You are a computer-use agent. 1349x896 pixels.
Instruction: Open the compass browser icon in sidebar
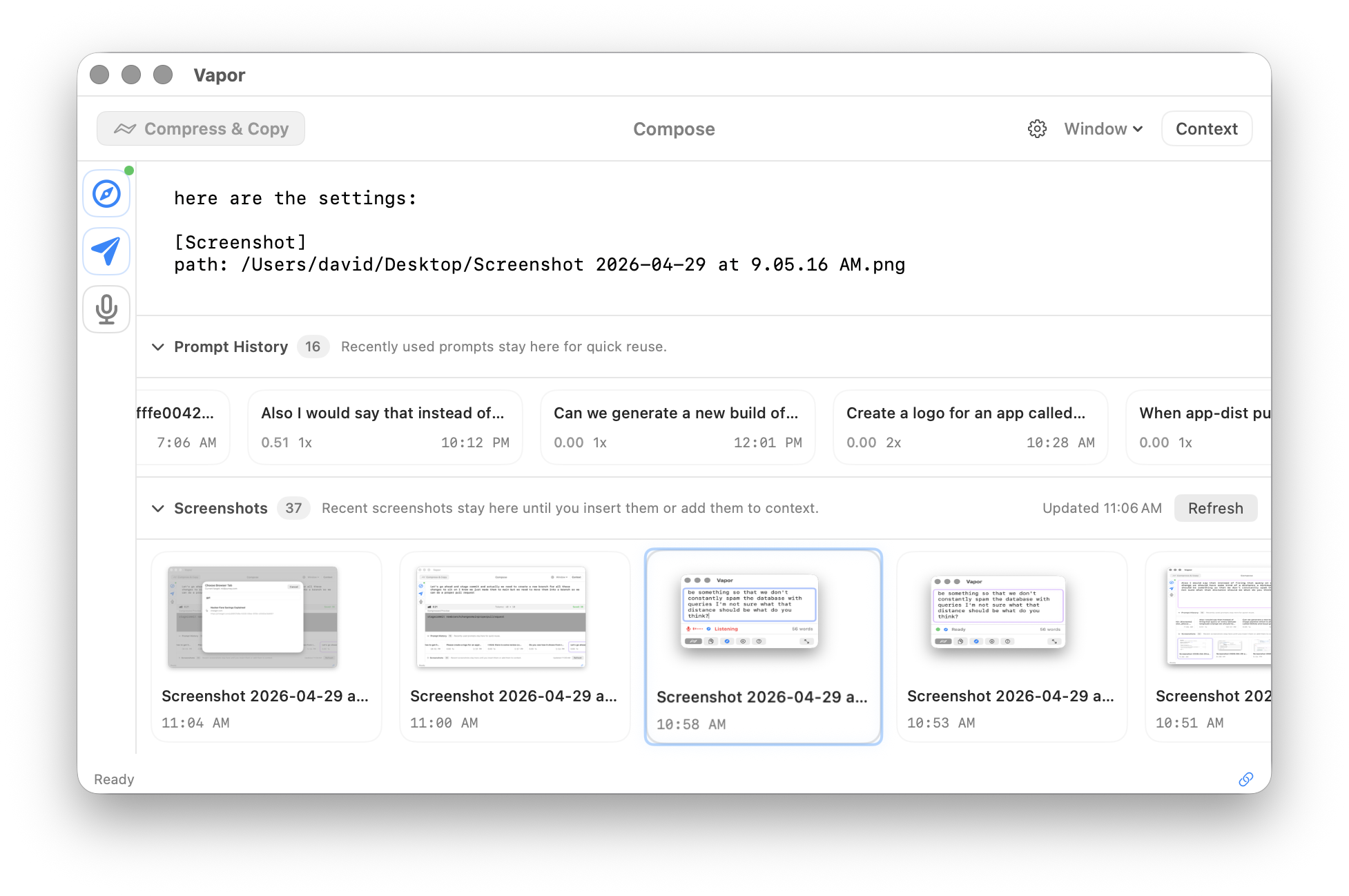click(x=106, y=193)
